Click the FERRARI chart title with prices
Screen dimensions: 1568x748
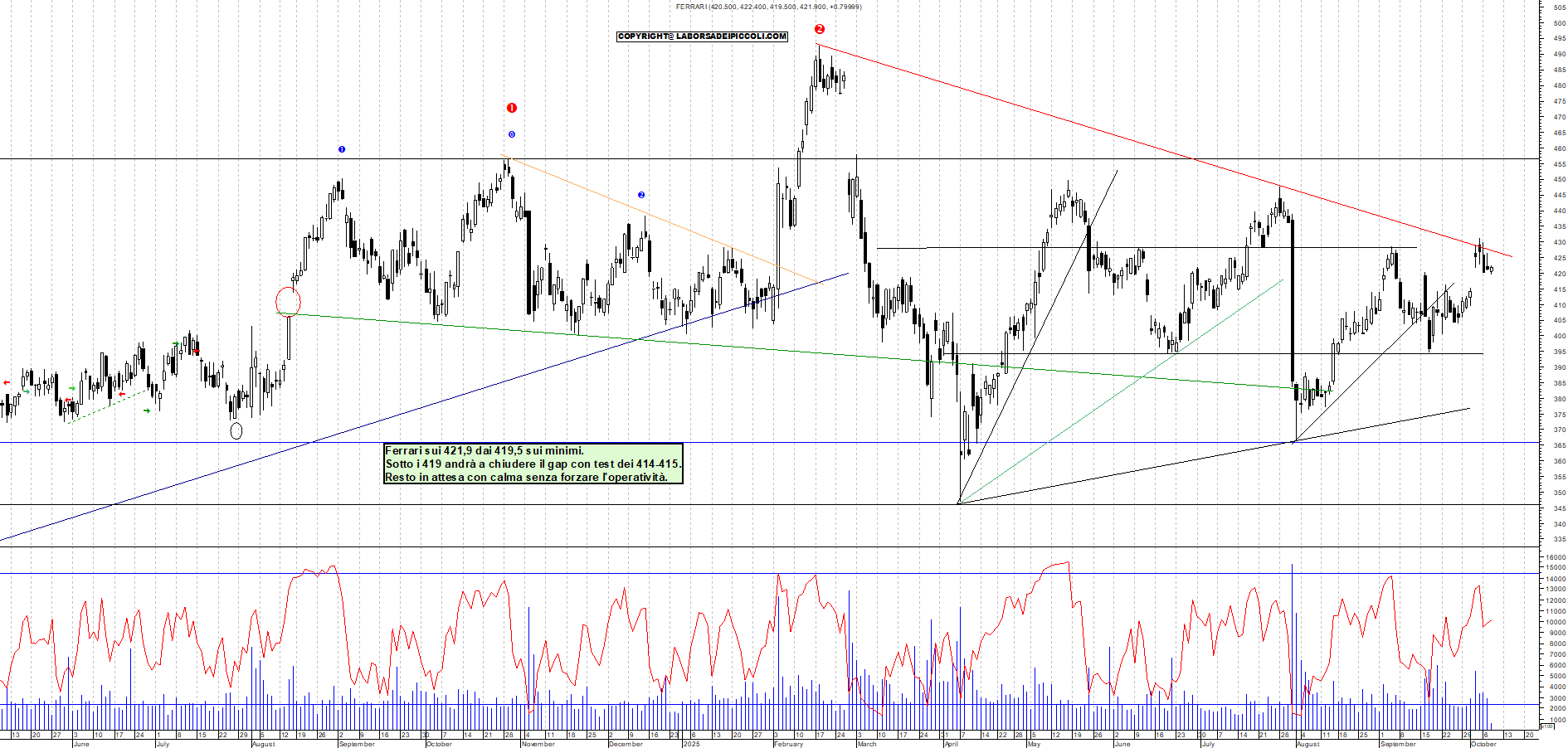(x=768, y=7)
